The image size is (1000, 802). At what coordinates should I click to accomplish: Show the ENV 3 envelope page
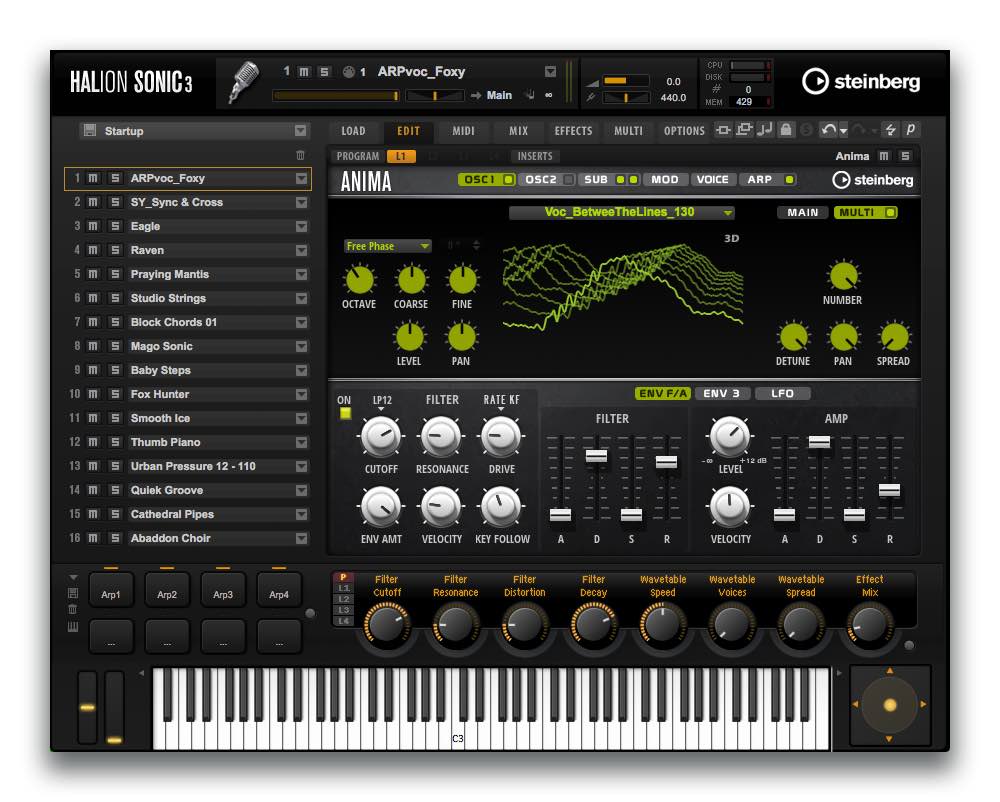point(721,393)
